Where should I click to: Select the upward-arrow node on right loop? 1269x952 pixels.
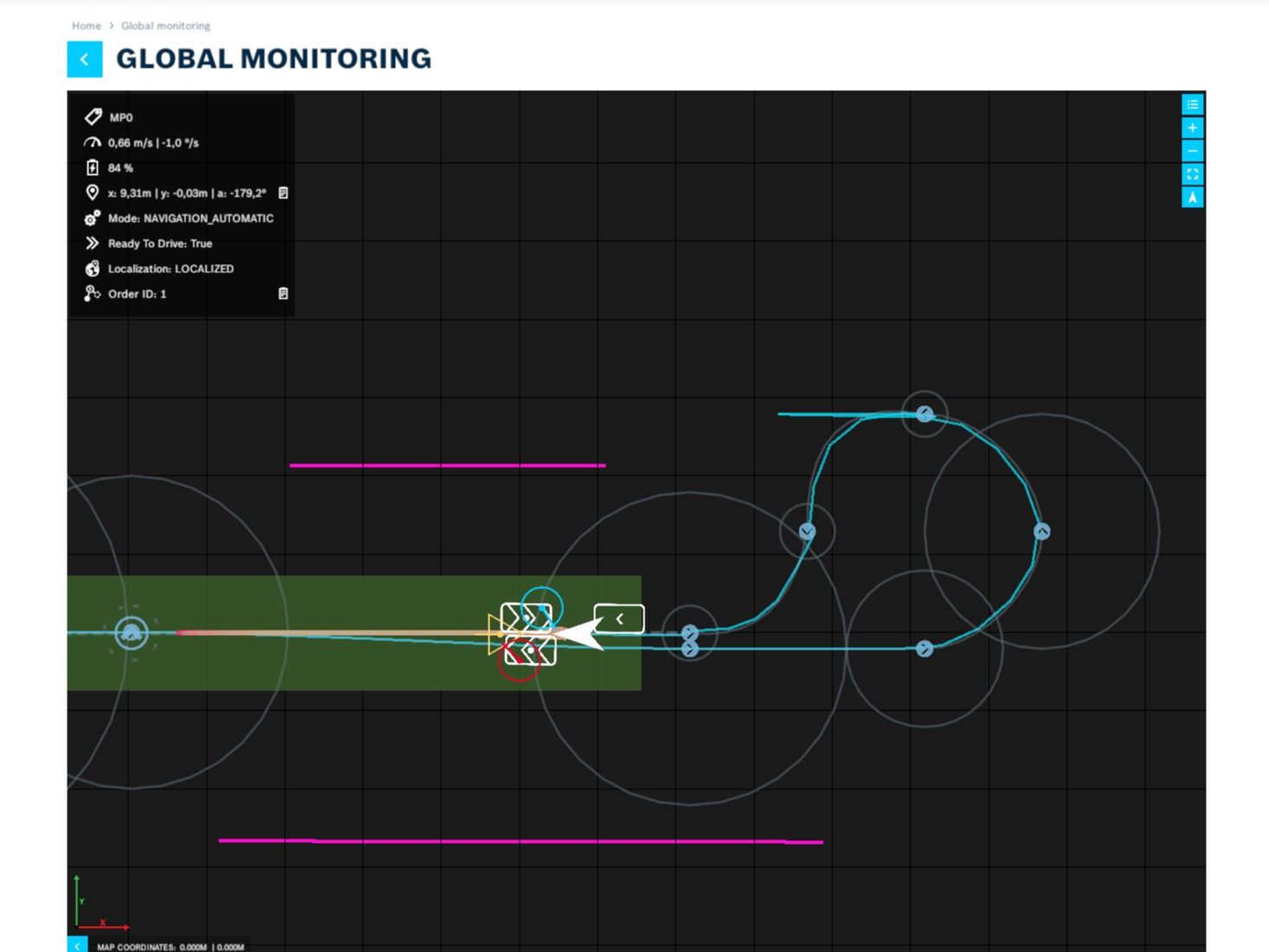pos(1042,531)
